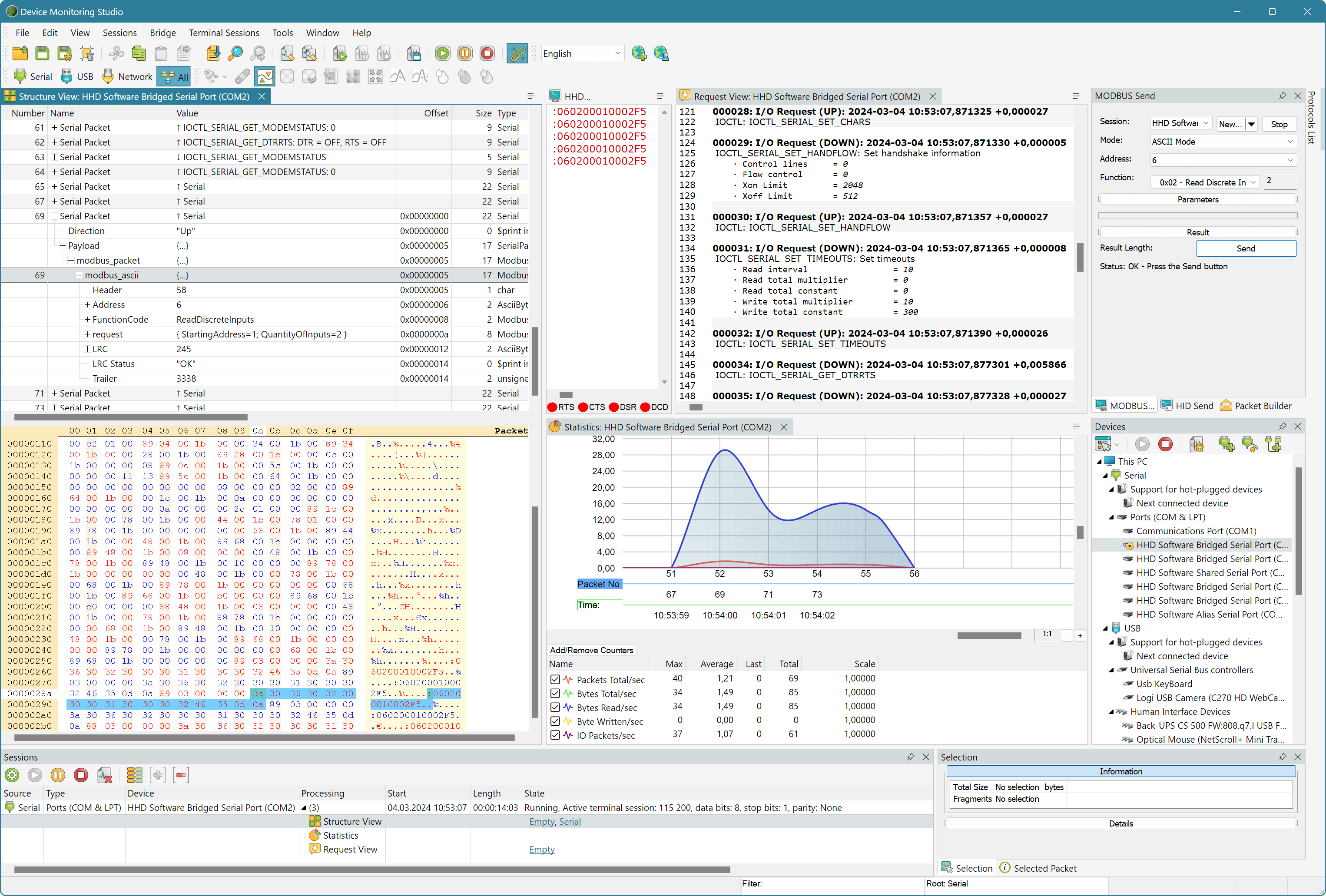This screenshot has height=896, width=1326.
Task: Click the Save file toolbar icon
Action: (x=42, y=53)
